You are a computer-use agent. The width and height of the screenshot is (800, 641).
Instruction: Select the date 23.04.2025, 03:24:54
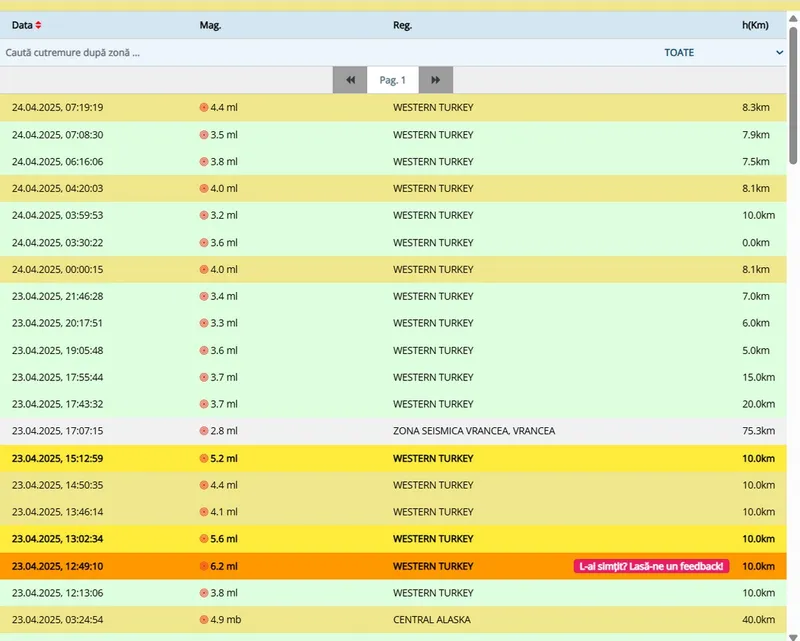click(x=57, y=620)
